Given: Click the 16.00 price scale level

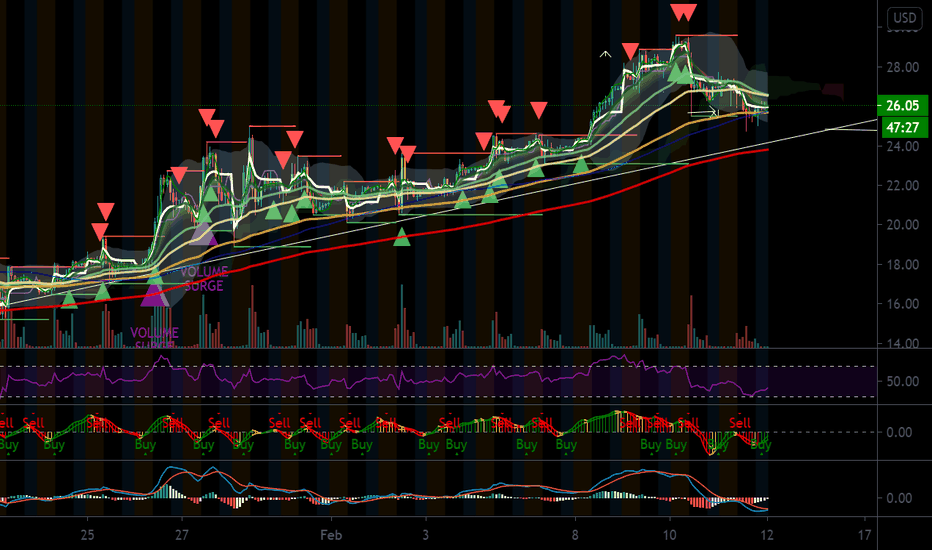Looking at the screenshot, I should (x=902, y=304).
